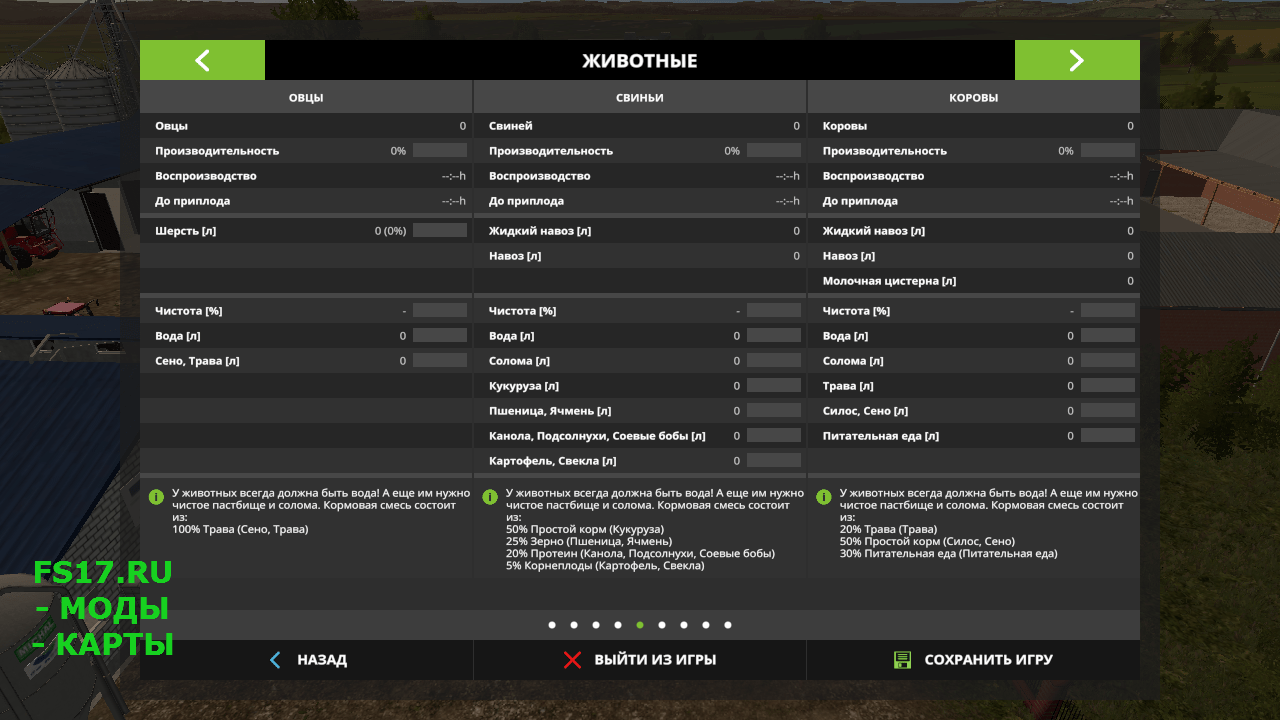Click the info icon under Коровы column

[824, 496]
